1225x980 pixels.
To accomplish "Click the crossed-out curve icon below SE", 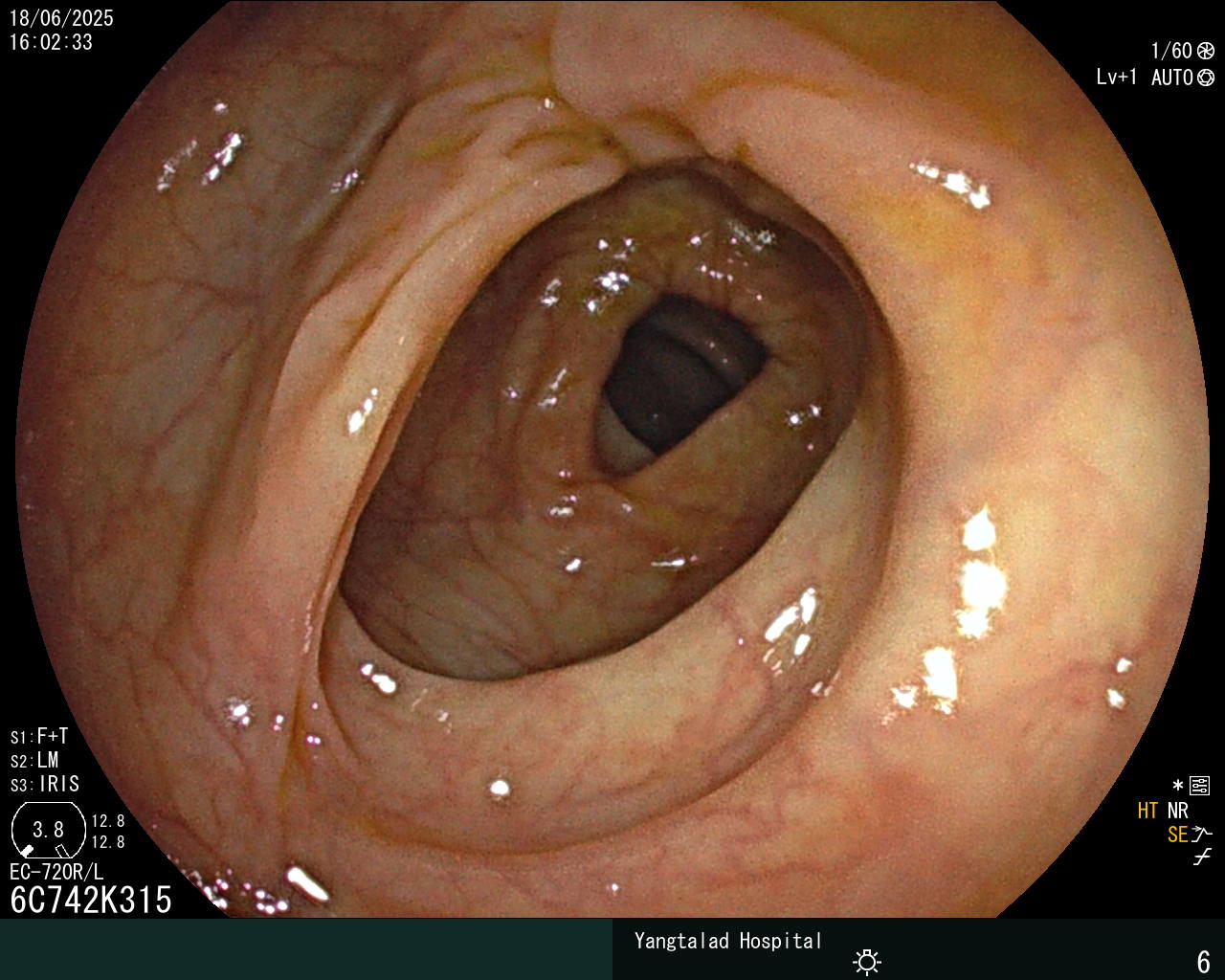I will point(1202,857).
